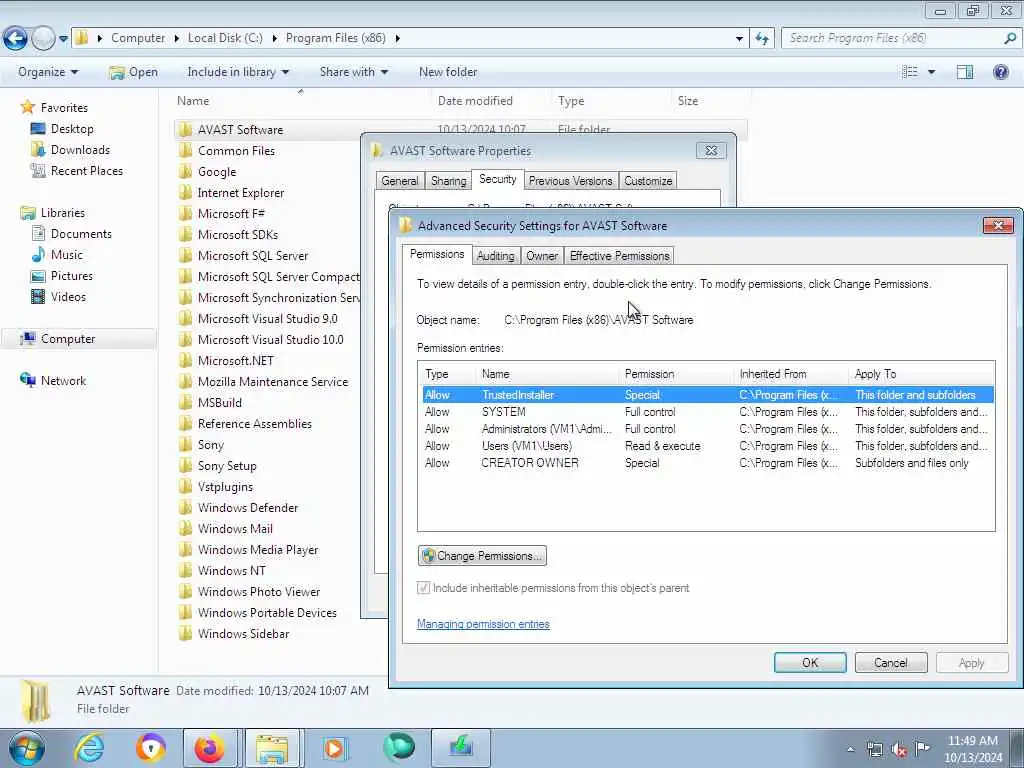Image resolution: width=1024 pixels, height=768 pixels.
Task: Switch to General tab in Properties window
Action: click(400, 181)
